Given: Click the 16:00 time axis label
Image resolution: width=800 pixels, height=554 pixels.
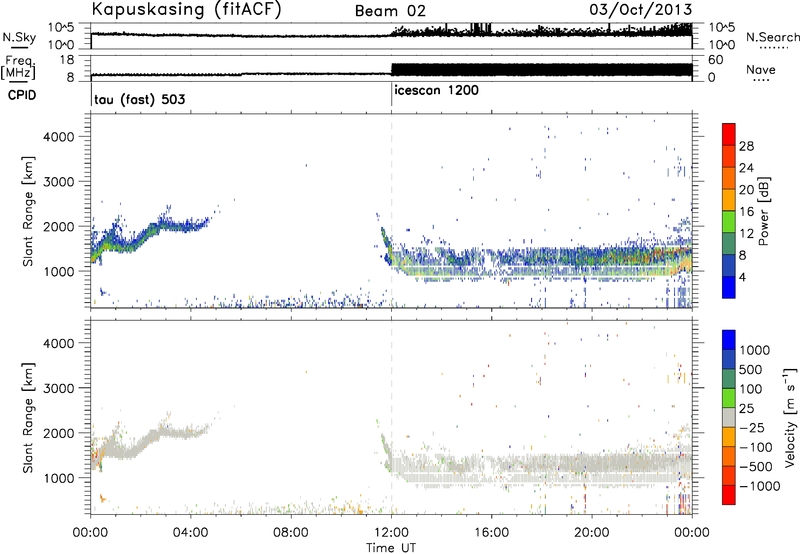Looking at the screenshot, I should coord(491,533).
